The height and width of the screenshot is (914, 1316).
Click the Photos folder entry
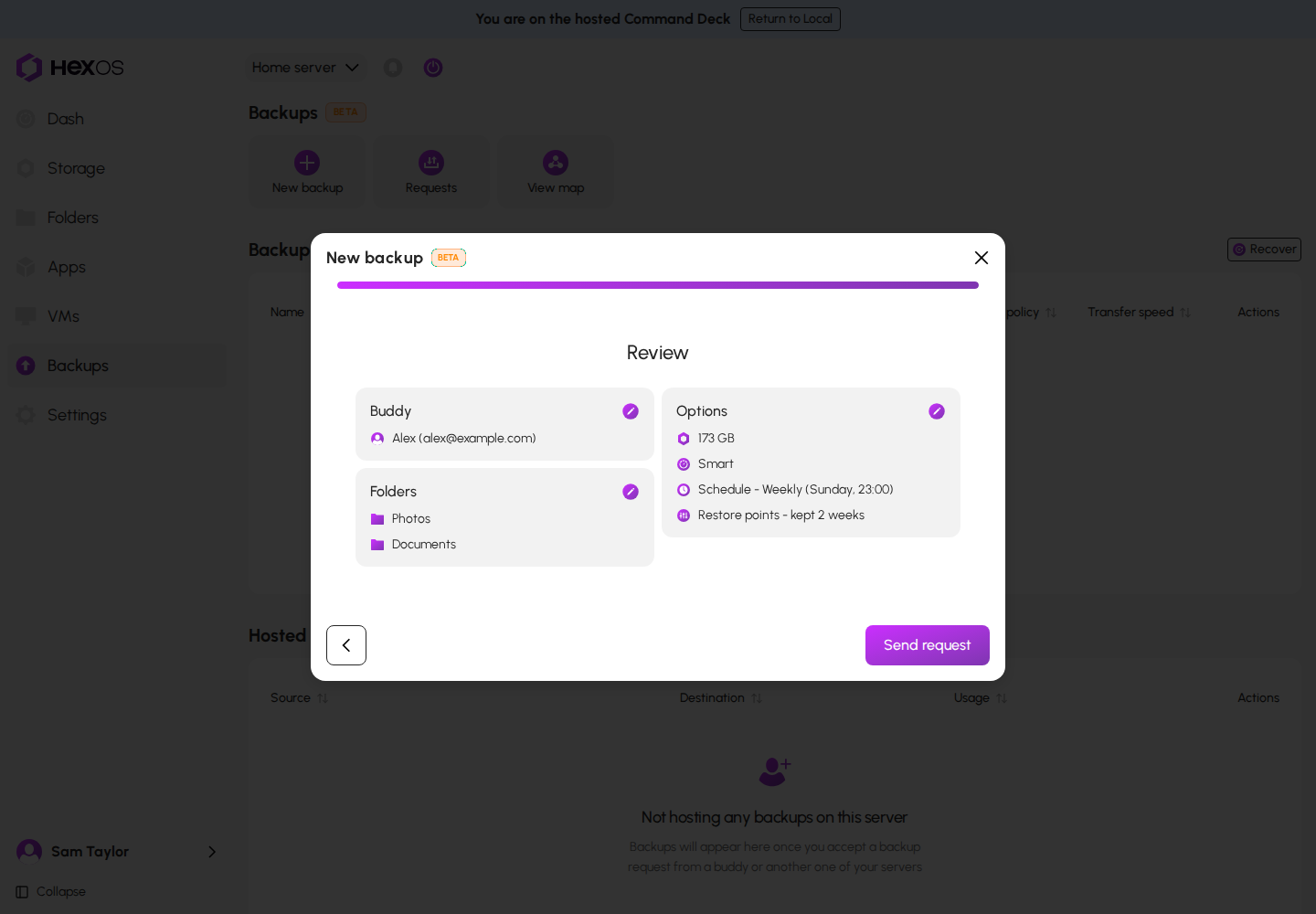pos(400,519)
